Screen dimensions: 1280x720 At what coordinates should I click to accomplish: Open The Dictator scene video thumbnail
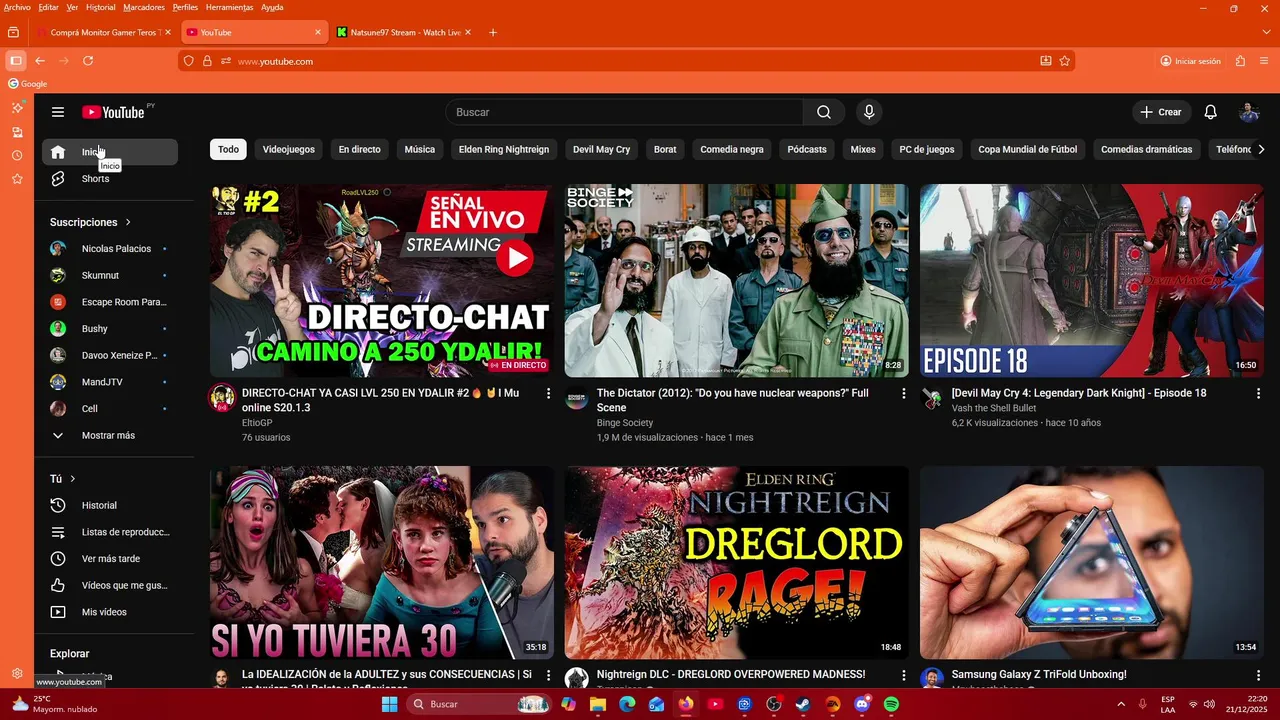pyautogui.click(x=737, y=280)
